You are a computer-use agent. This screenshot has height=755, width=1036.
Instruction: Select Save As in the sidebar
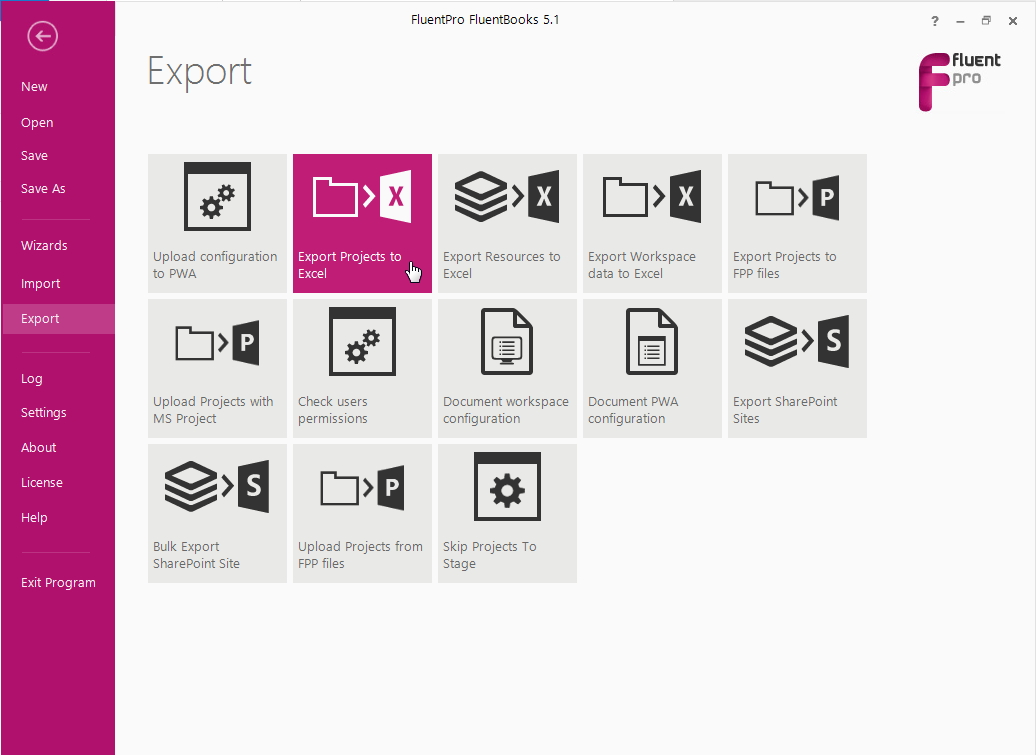[x=43, y=188]
